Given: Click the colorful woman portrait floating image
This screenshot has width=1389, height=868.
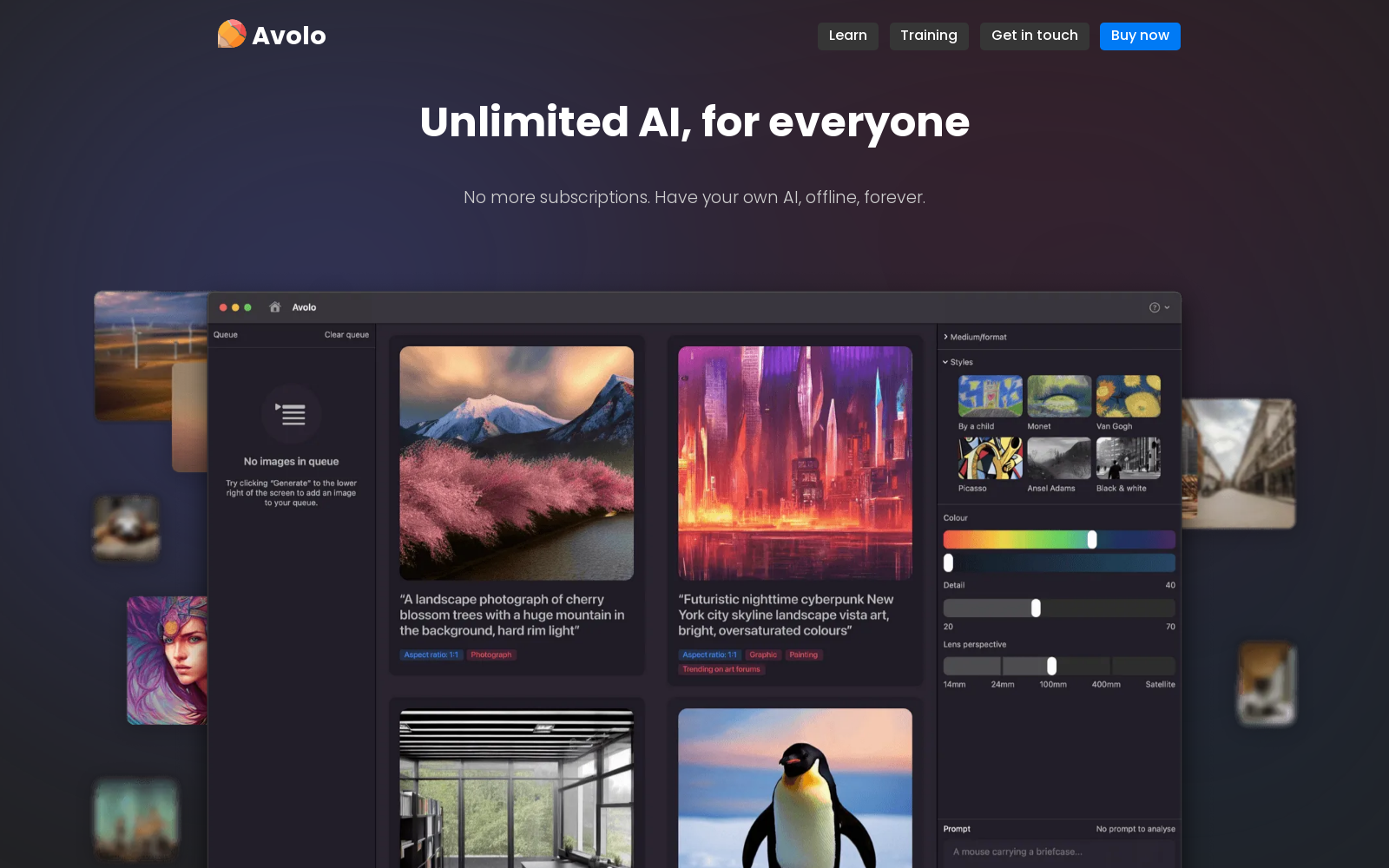Looking at the screenshot, I should coord(167,661).
